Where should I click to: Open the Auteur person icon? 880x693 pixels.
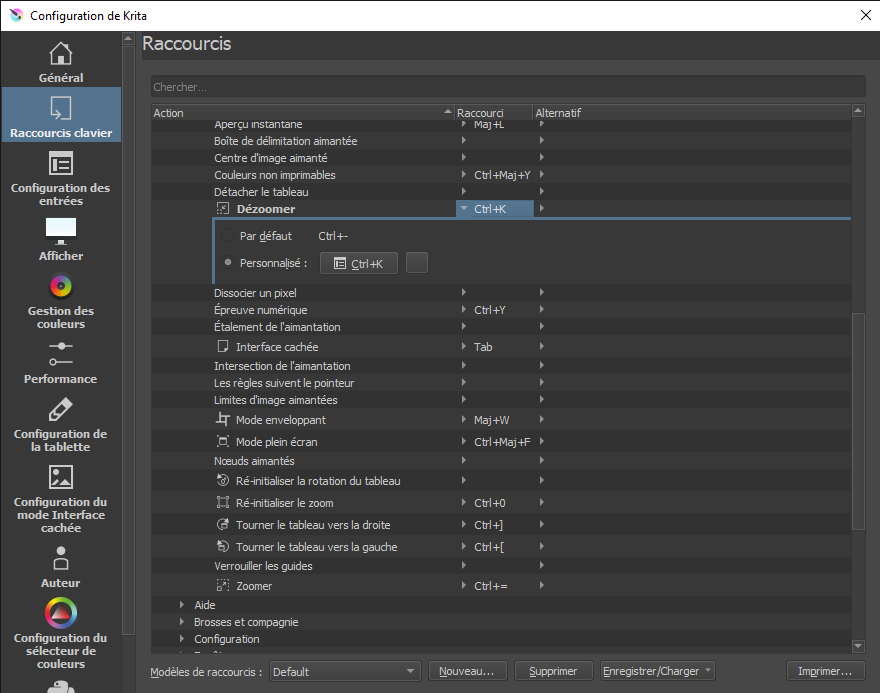point(61,558)
